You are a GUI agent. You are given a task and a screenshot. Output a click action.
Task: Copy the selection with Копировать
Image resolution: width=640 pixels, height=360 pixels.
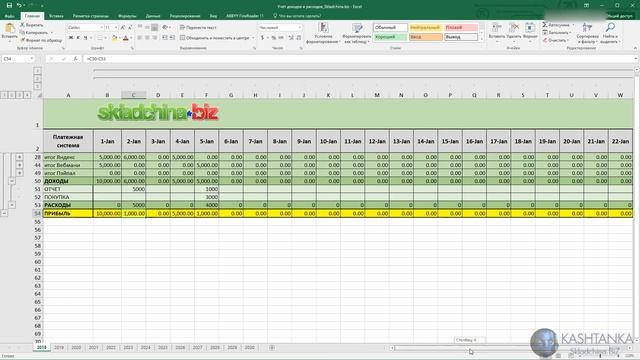(34, 33)
